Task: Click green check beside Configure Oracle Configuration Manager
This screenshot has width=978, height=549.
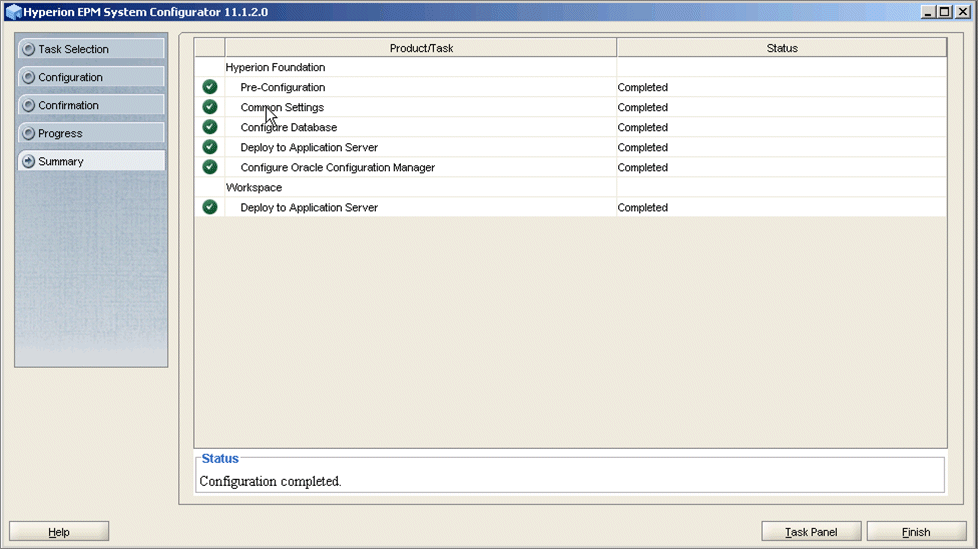Action: (x=210, y=167)
